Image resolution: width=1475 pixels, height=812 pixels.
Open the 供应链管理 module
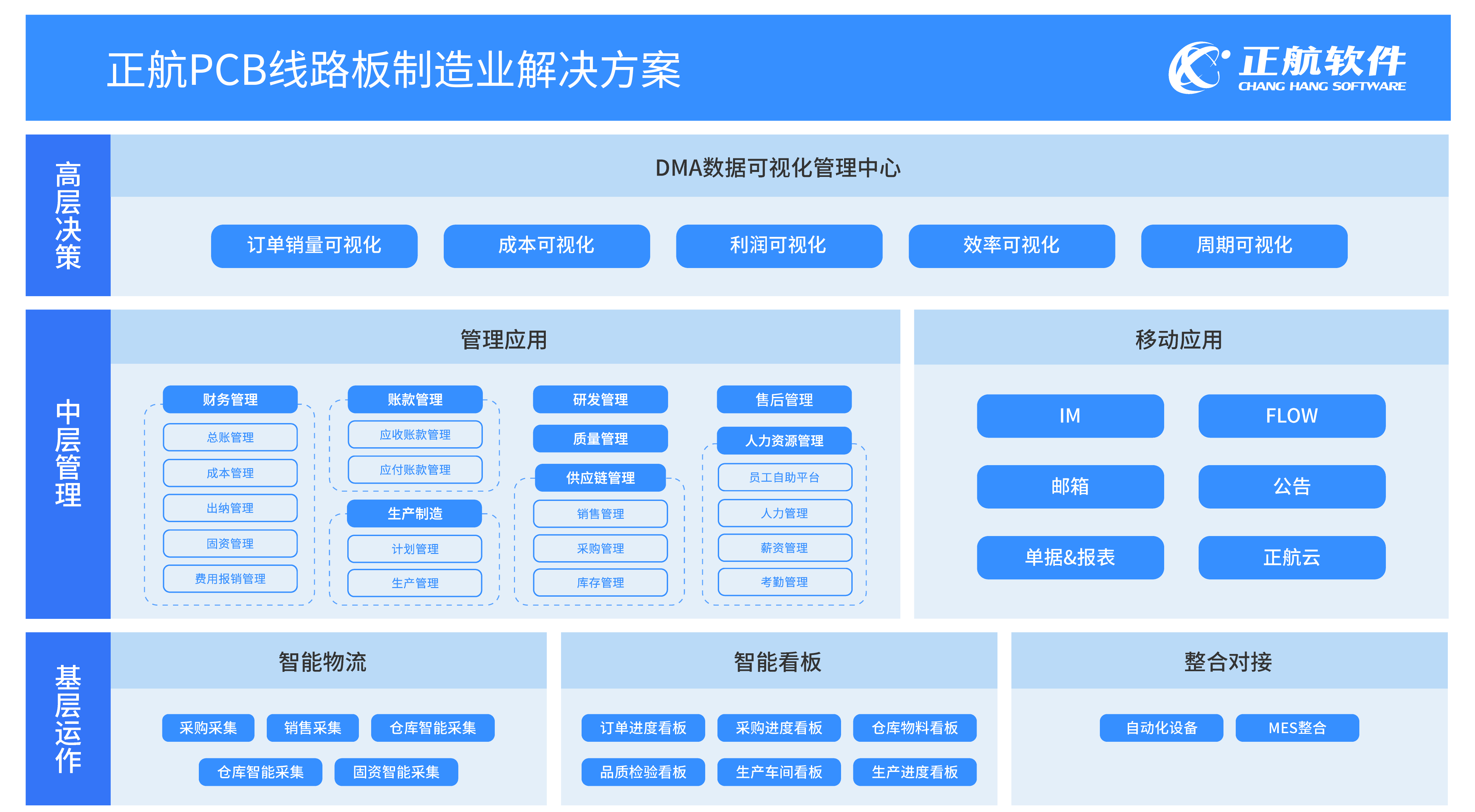coord(601,478)
